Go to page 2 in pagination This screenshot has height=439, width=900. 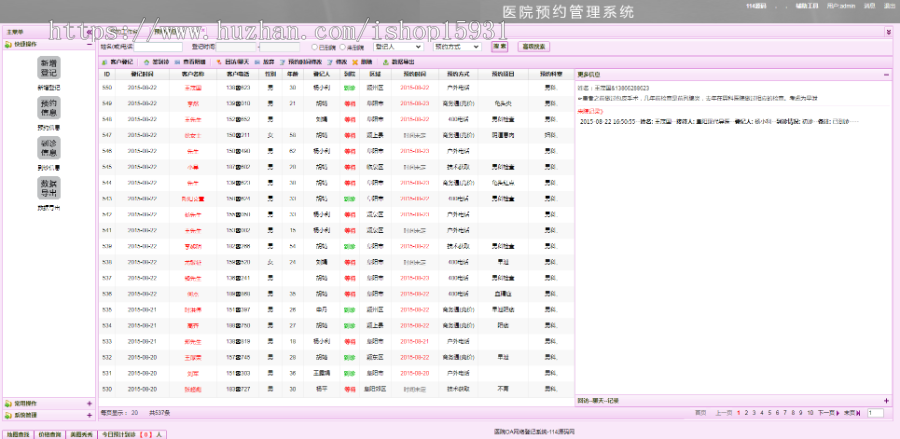pos(746,413)
